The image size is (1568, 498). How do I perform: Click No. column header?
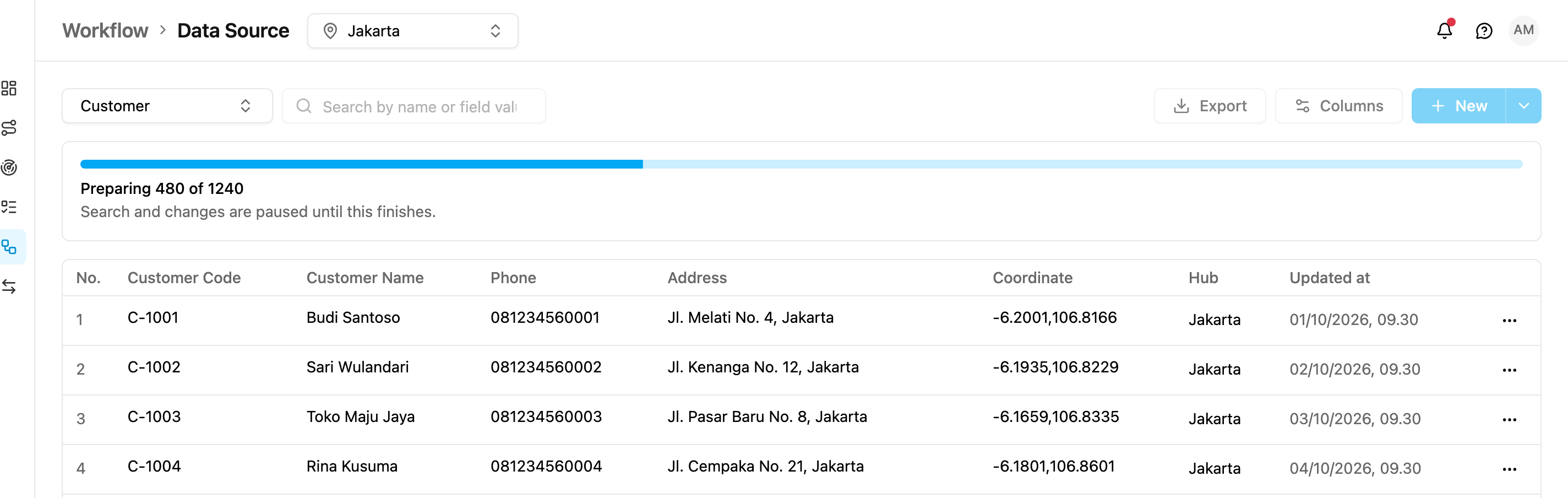tap(88, 278)
